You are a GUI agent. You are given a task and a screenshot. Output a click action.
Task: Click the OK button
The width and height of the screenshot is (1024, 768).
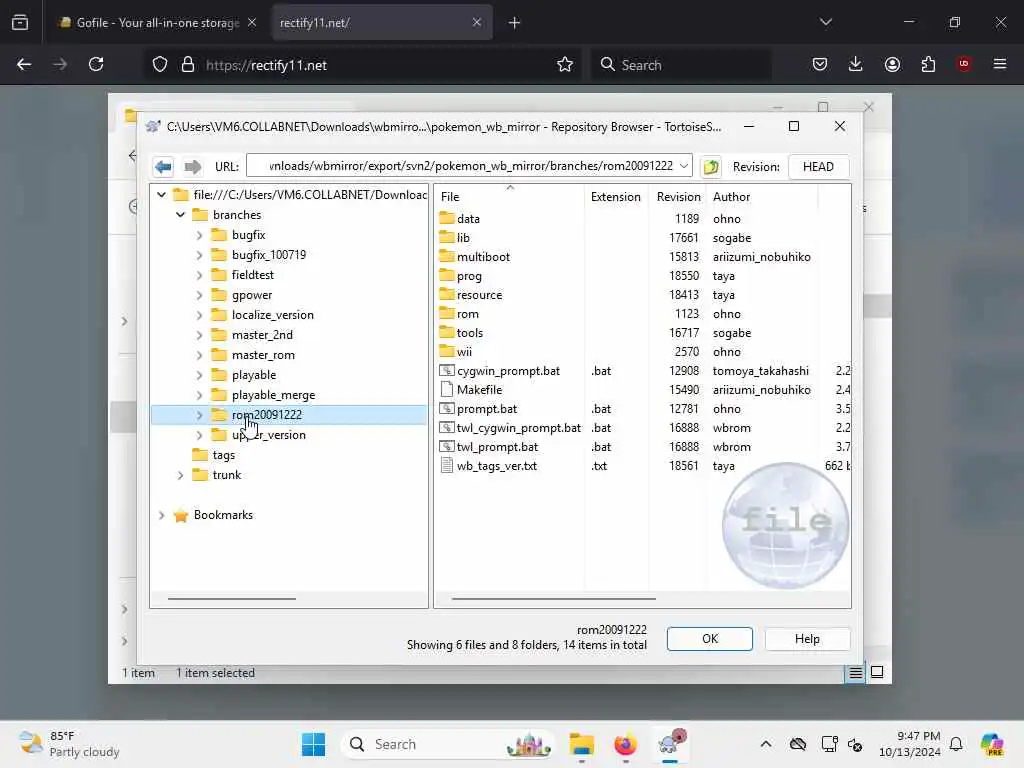click(710, 639)
